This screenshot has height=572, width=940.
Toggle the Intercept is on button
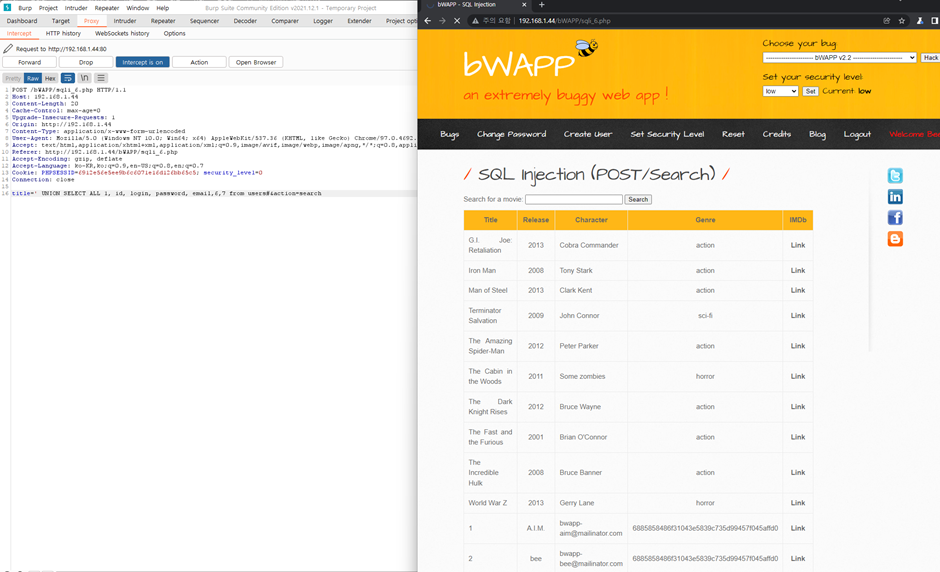(143, 62)
